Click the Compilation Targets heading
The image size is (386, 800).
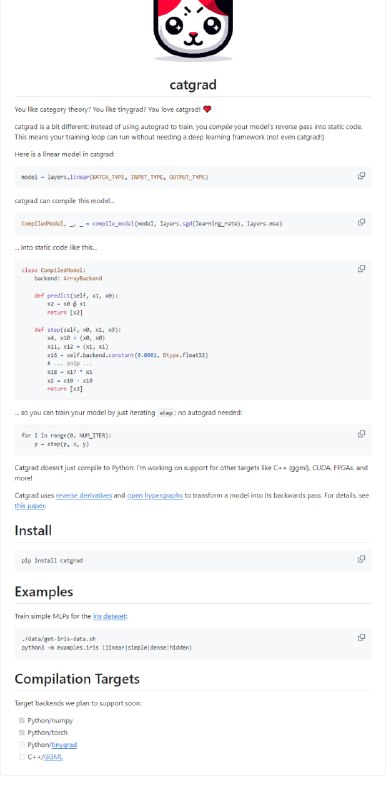tap(77, 679)
